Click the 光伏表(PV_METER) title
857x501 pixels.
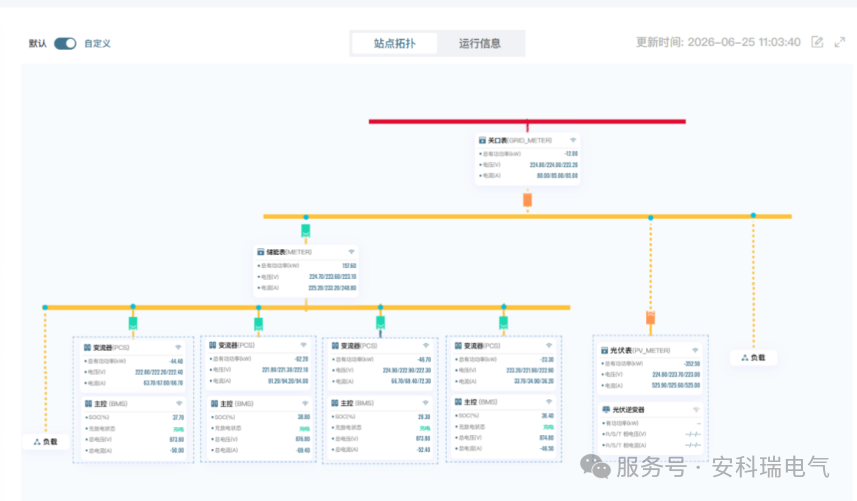(x=640, y=350)
